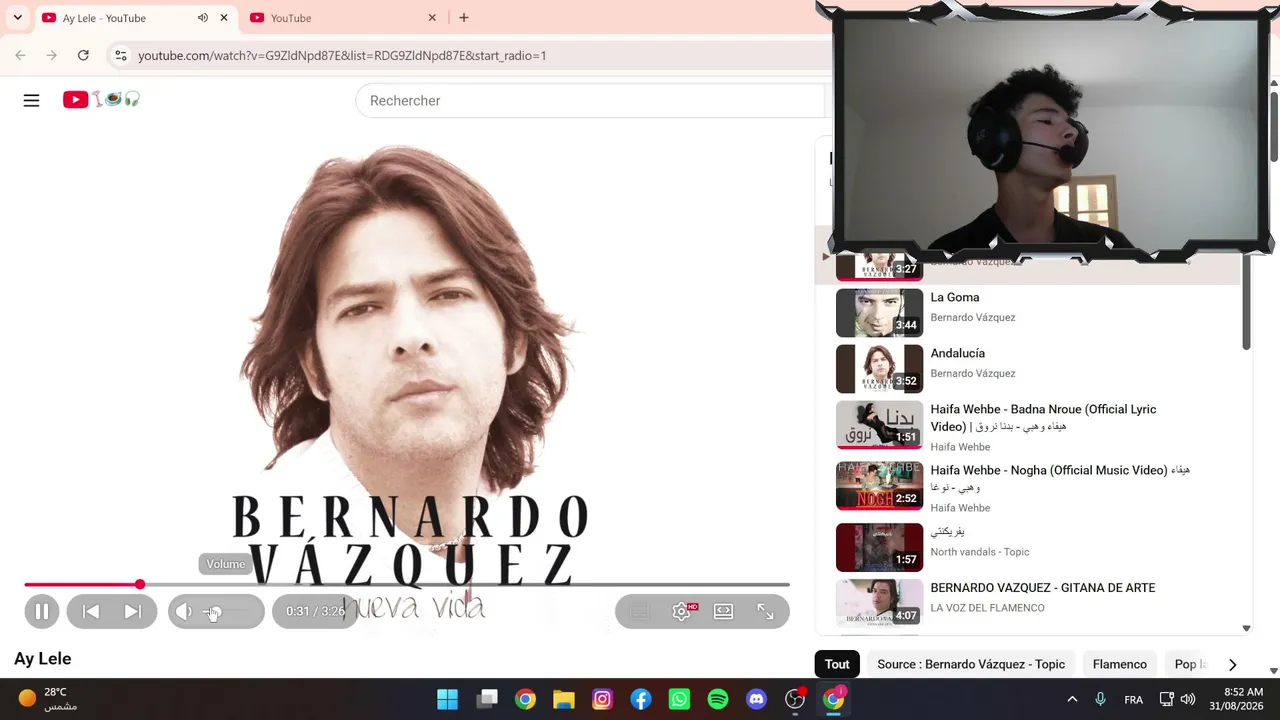Focus the Rechercher search field
1280x720 pixels.
pos(590,101)
